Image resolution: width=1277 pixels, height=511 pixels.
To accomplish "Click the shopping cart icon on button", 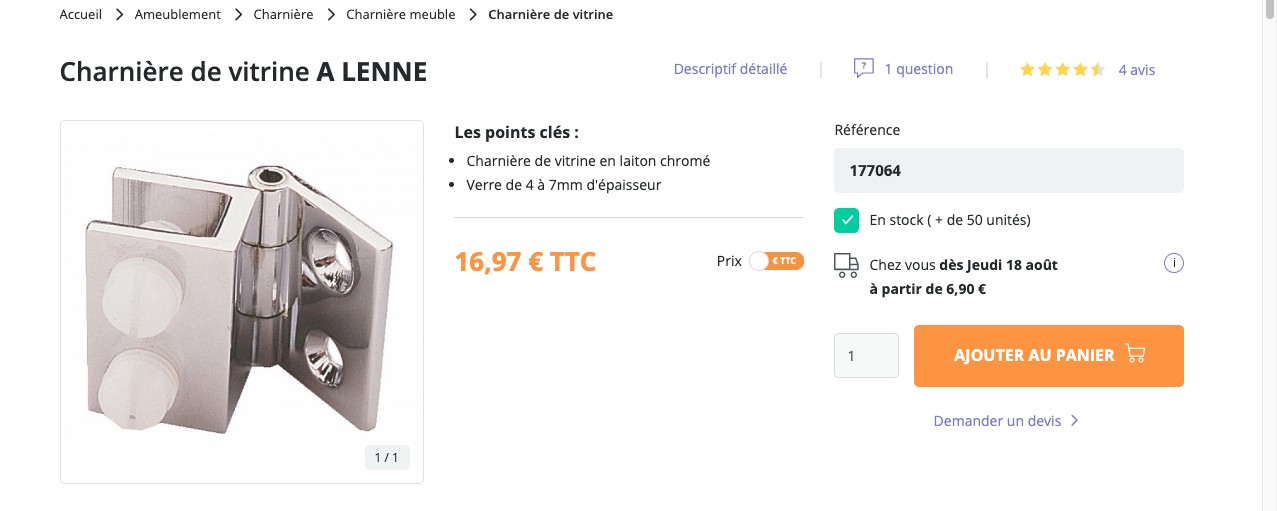I will coord(1135,354).
